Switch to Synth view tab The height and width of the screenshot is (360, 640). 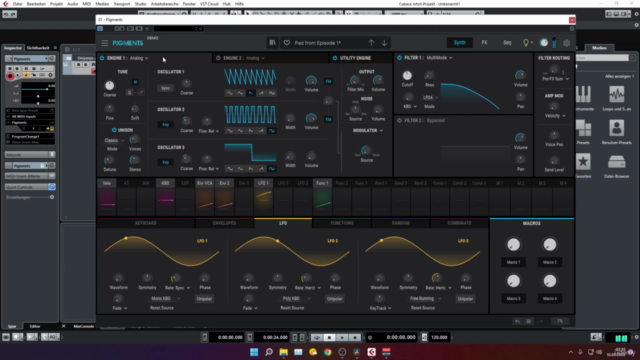(460, 42)
